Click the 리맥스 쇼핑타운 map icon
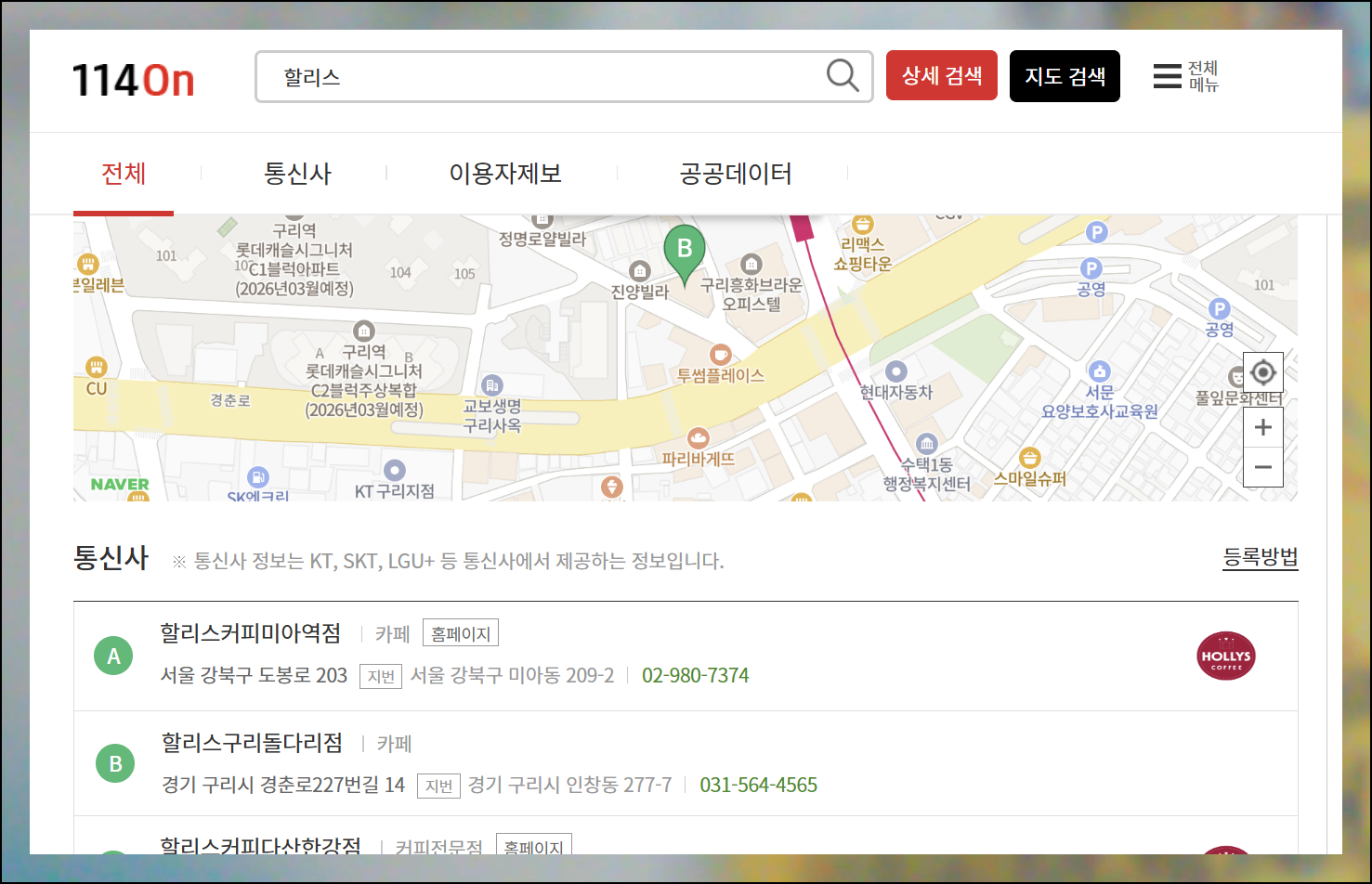 point(863,224)
